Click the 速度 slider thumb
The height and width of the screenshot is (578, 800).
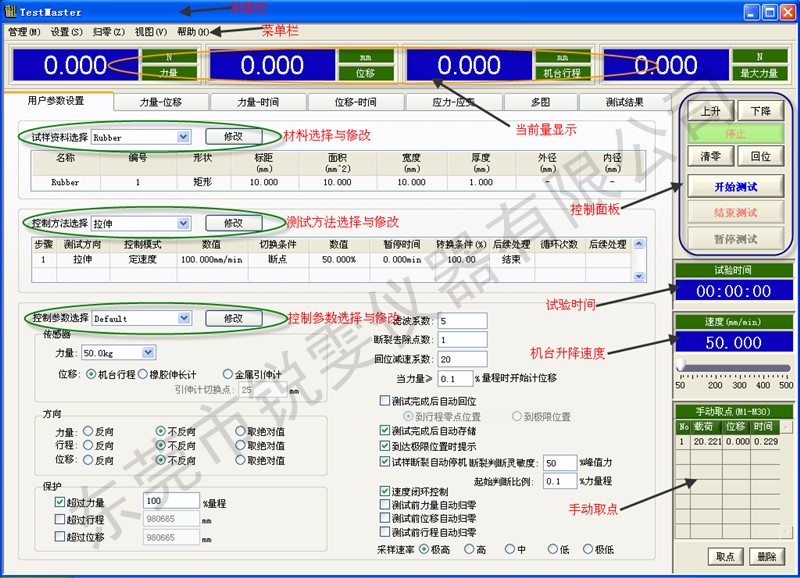click(681, 368)
